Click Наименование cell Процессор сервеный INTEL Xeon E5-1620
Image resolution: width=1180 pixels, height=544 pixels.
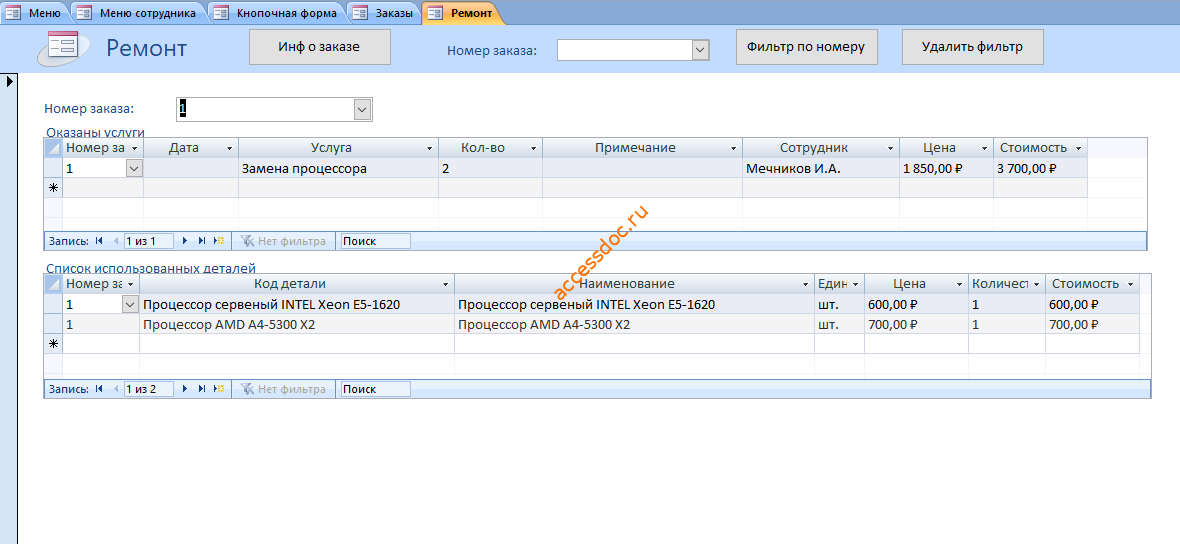(634, 305)
